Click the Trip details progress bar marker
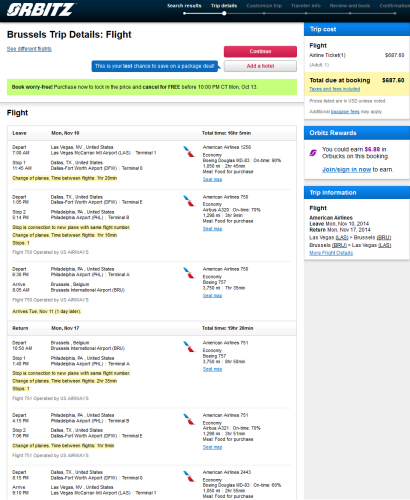Image resolution: width=410 pixels, height=500 pixels. 224,13
